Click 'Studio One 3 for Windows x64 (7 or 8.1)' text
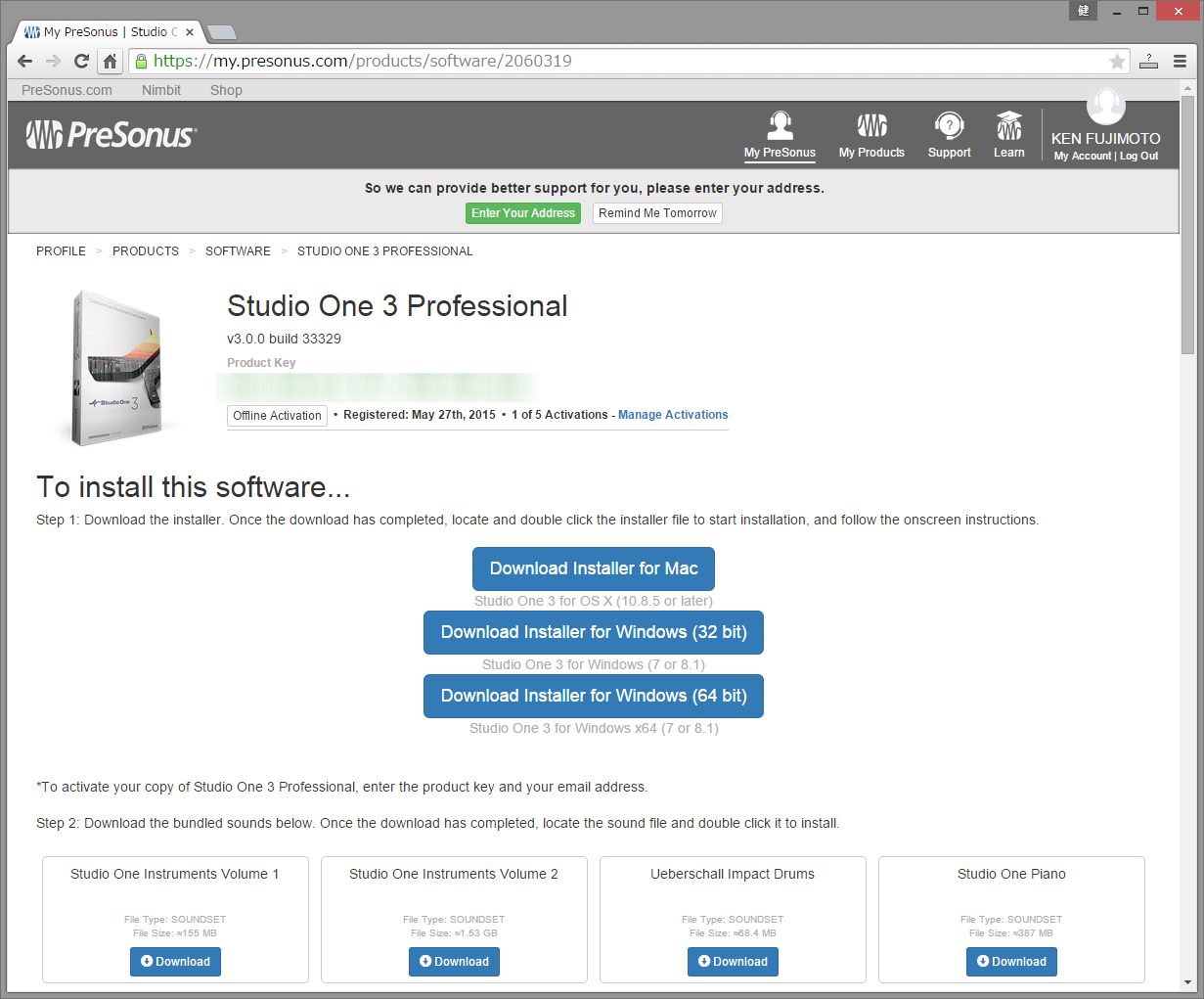Viewport: 1204px width, 999px height. pos(594,728)
